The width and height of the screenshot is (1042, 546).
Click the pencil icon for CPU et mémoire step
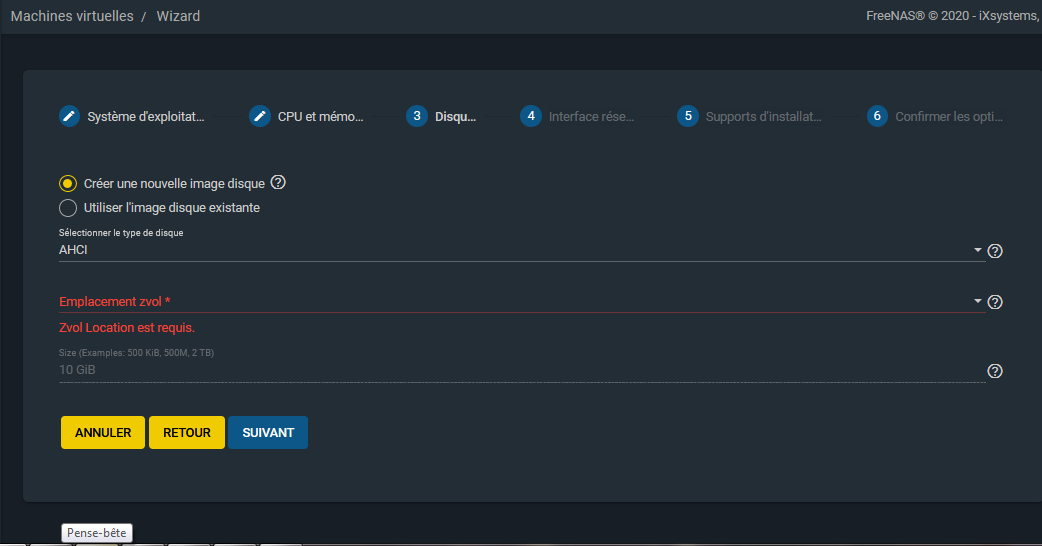[x=260, y=116]
